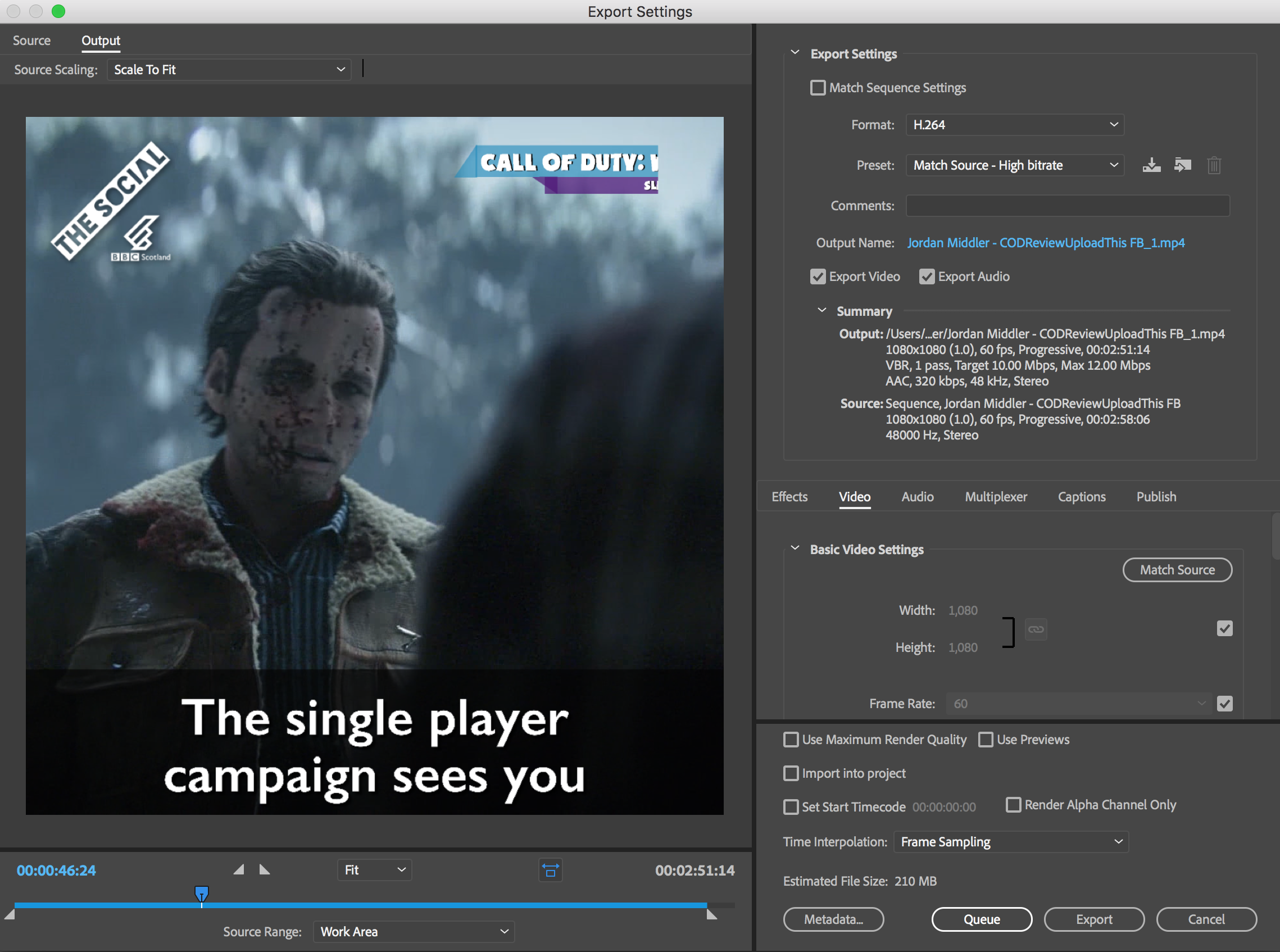The height and width of the screenshot is (952, 1280).
Task: Uncheck Export Video
Action: pos(818,276)
